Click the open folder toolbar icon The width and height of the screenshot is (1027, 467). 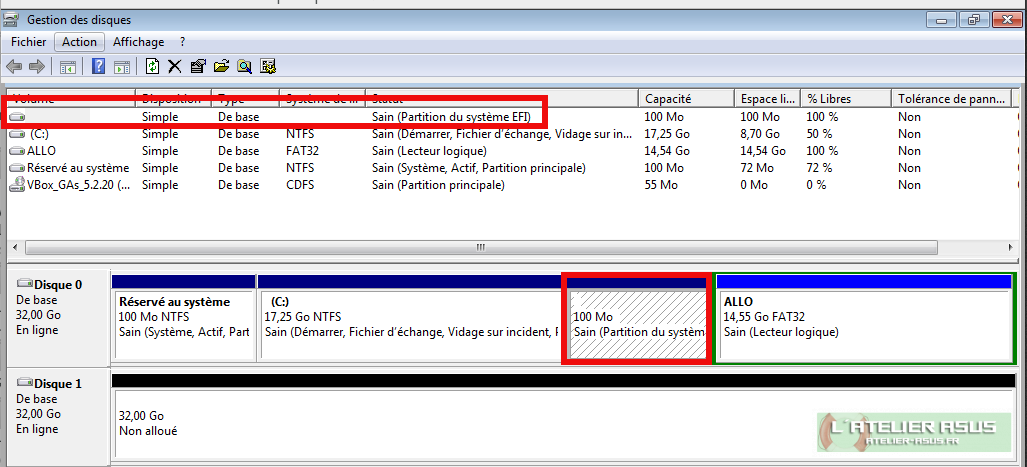[221, 67]
